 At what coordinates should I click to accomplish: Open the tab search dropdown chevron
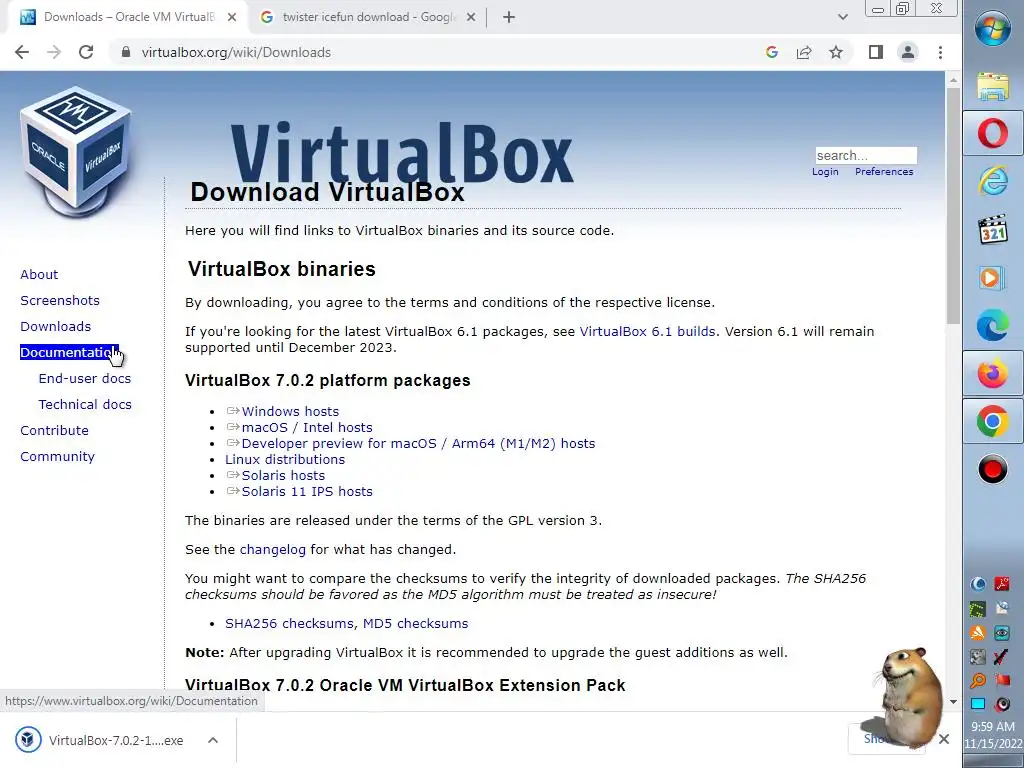[842, 18]
